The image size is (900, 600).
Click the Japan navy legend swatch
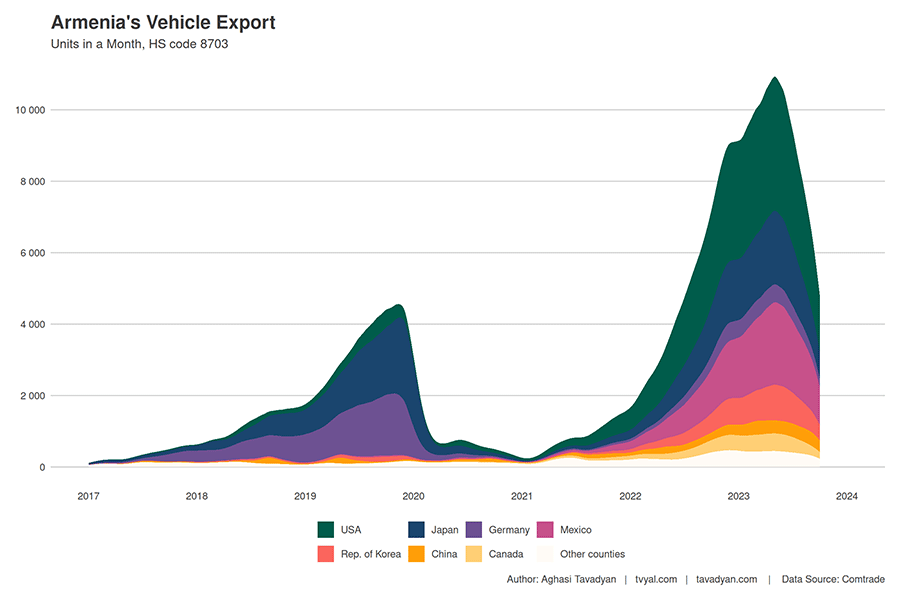coord(416,529)
